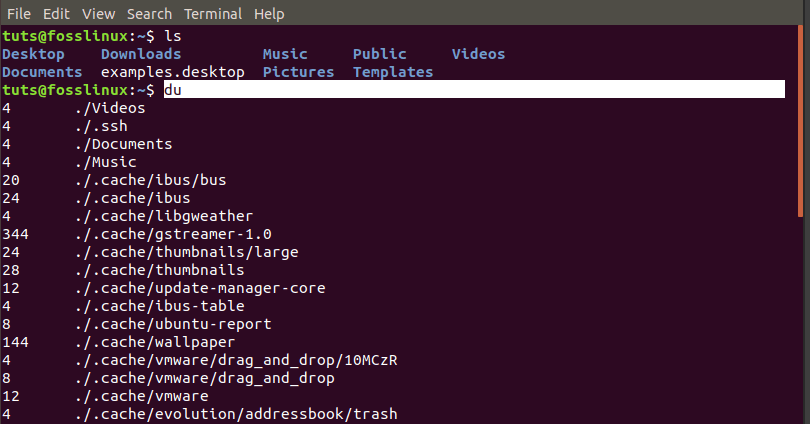Click the Documents directory in ls output
810x424 pixels.
pos(42,72)
